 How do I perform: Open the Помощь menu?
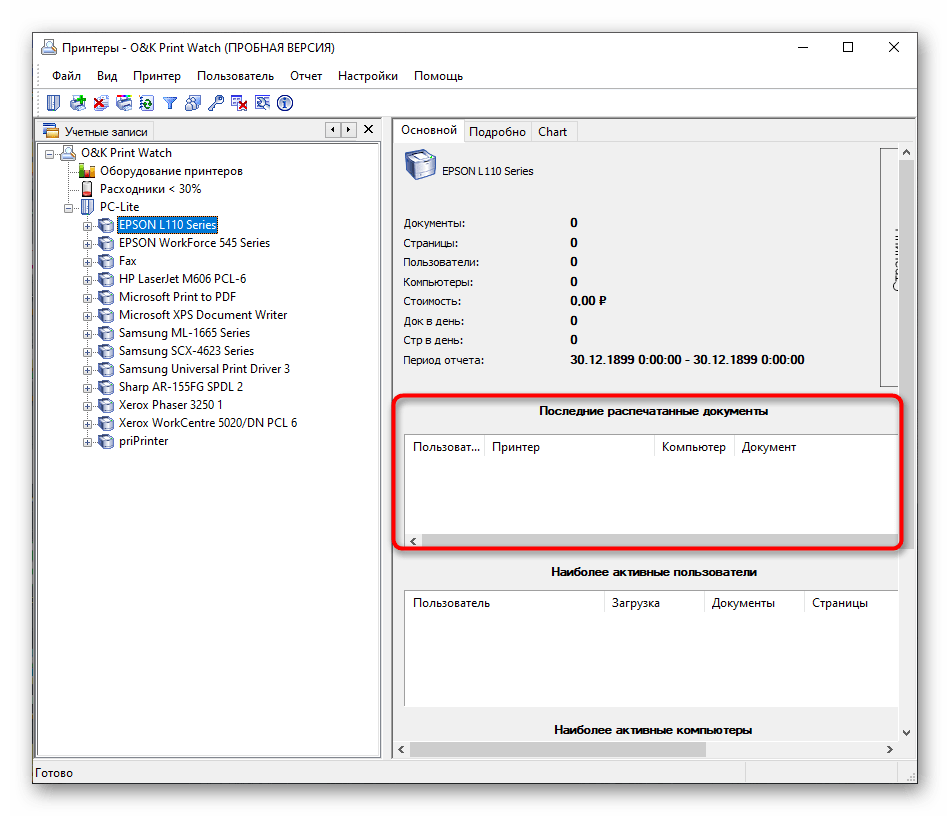point(439,76)
